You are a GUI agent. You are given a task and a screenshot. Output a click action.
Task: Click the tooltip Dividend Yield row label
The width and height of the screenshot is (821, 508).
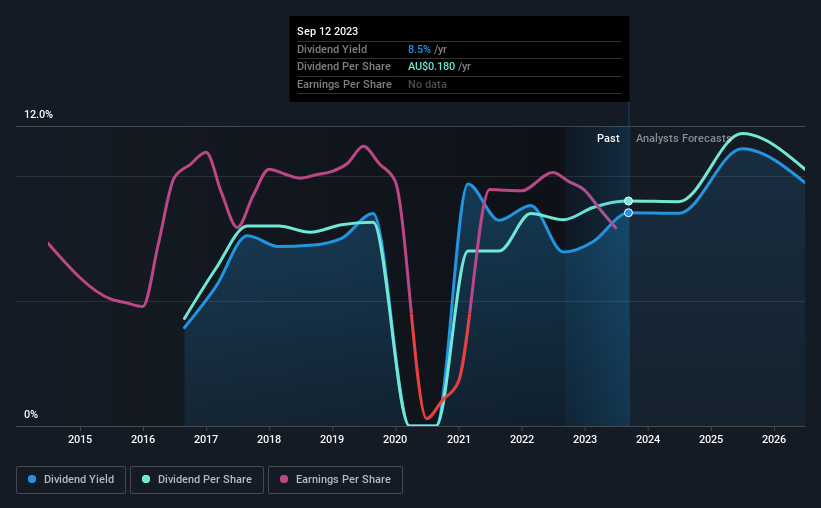332,49
